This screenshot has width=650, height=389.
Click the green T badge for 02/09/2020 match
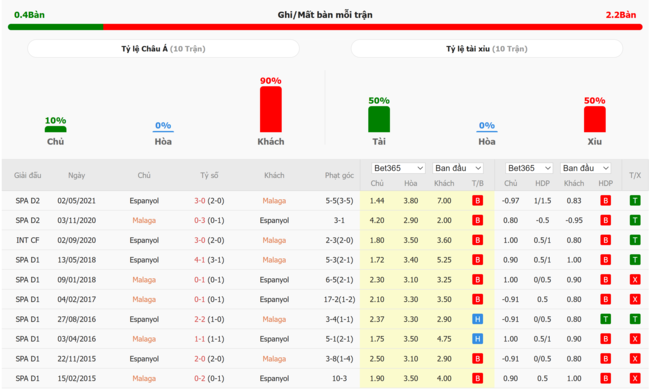click(x=635, y=240)
